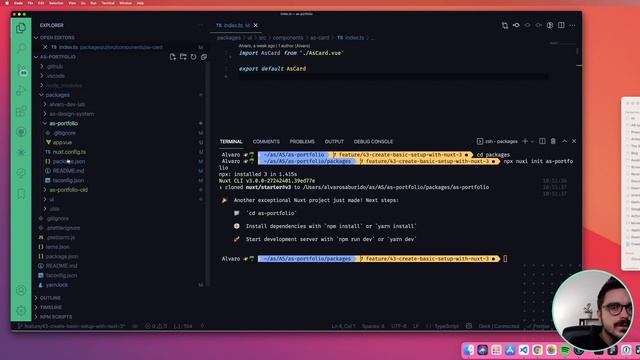Open the Manage gear in activity bar
This screenshot has height=360, width=640.
click(21, 311)
